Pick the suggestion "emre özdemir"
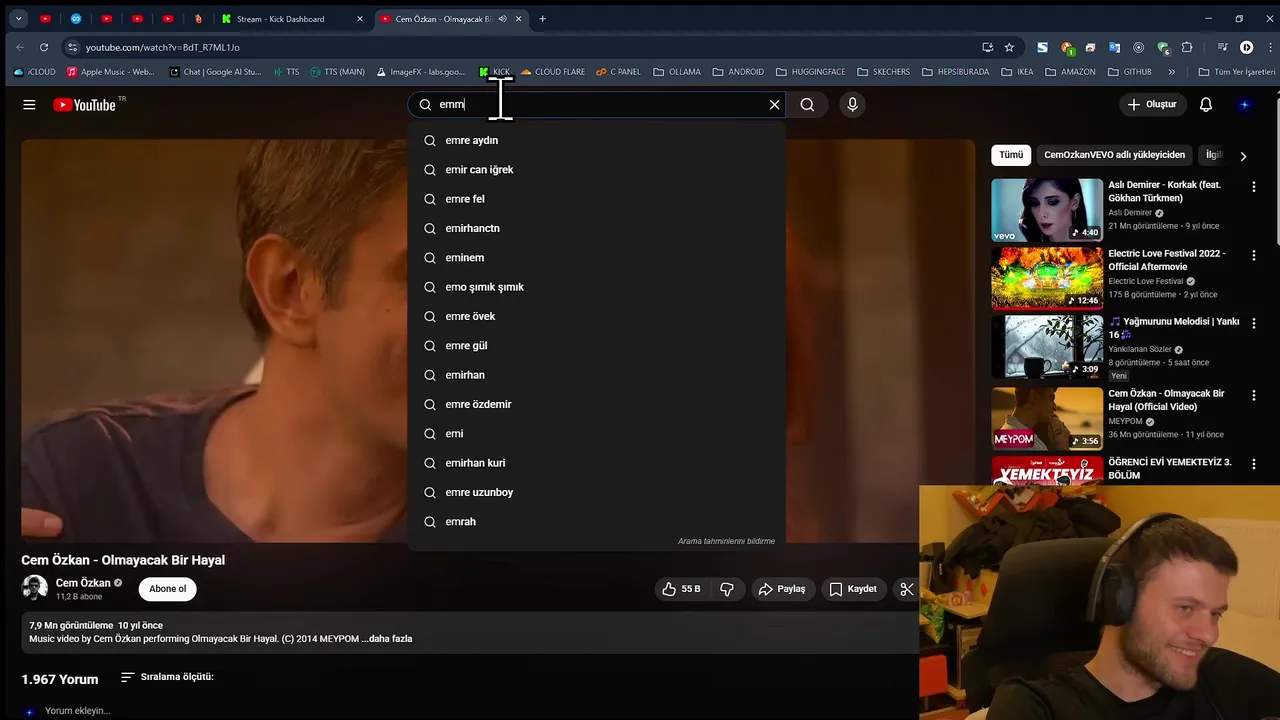This screenshot has height=720, width=1280. (x=596, y=404)
